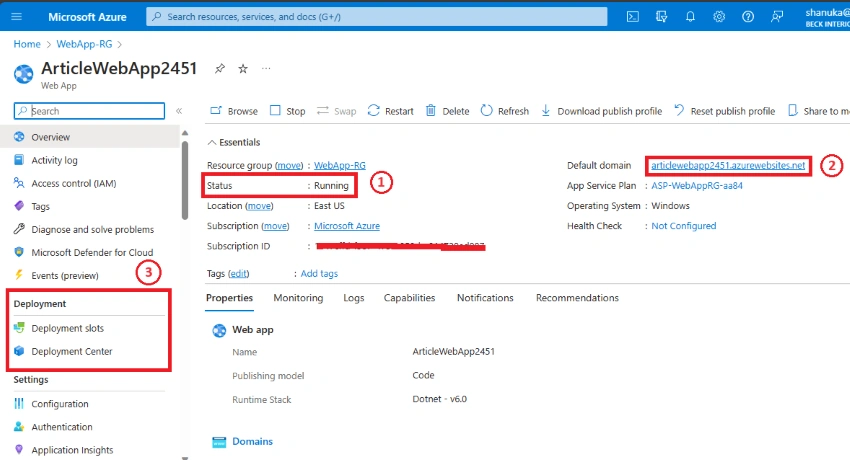Click the Restart toolbar button

390,111
